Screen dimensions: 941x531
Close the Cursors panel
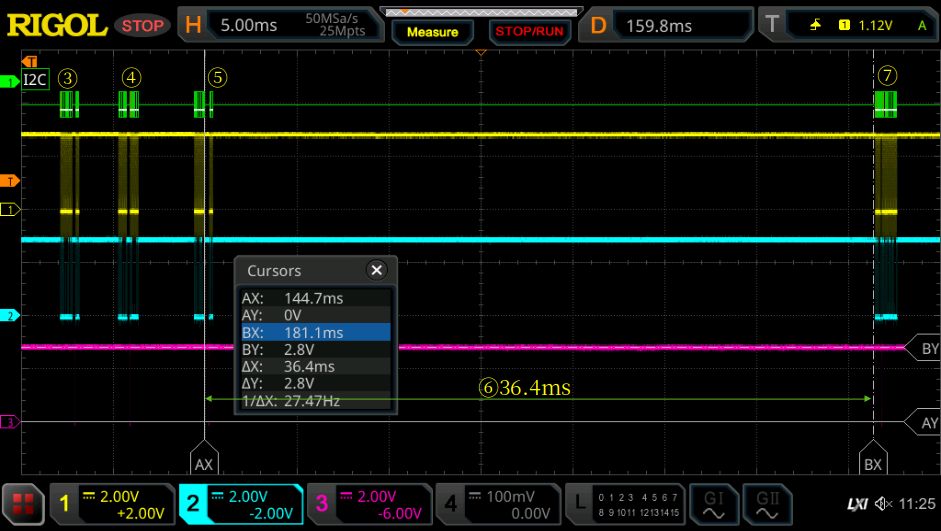pos(376,271)
